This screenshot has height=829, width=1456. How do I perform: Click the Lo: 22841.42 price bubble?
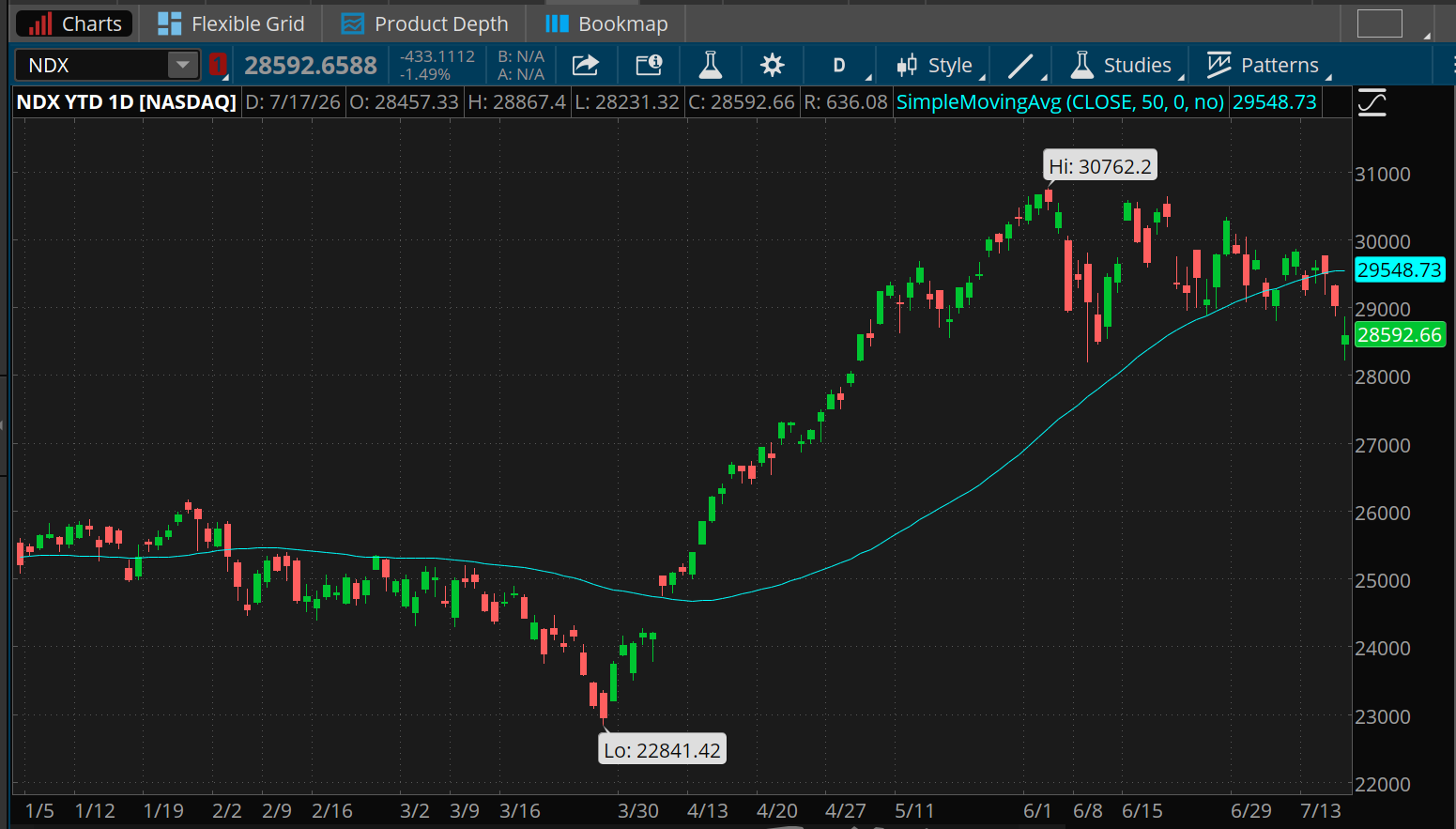[x=663, y=750]
